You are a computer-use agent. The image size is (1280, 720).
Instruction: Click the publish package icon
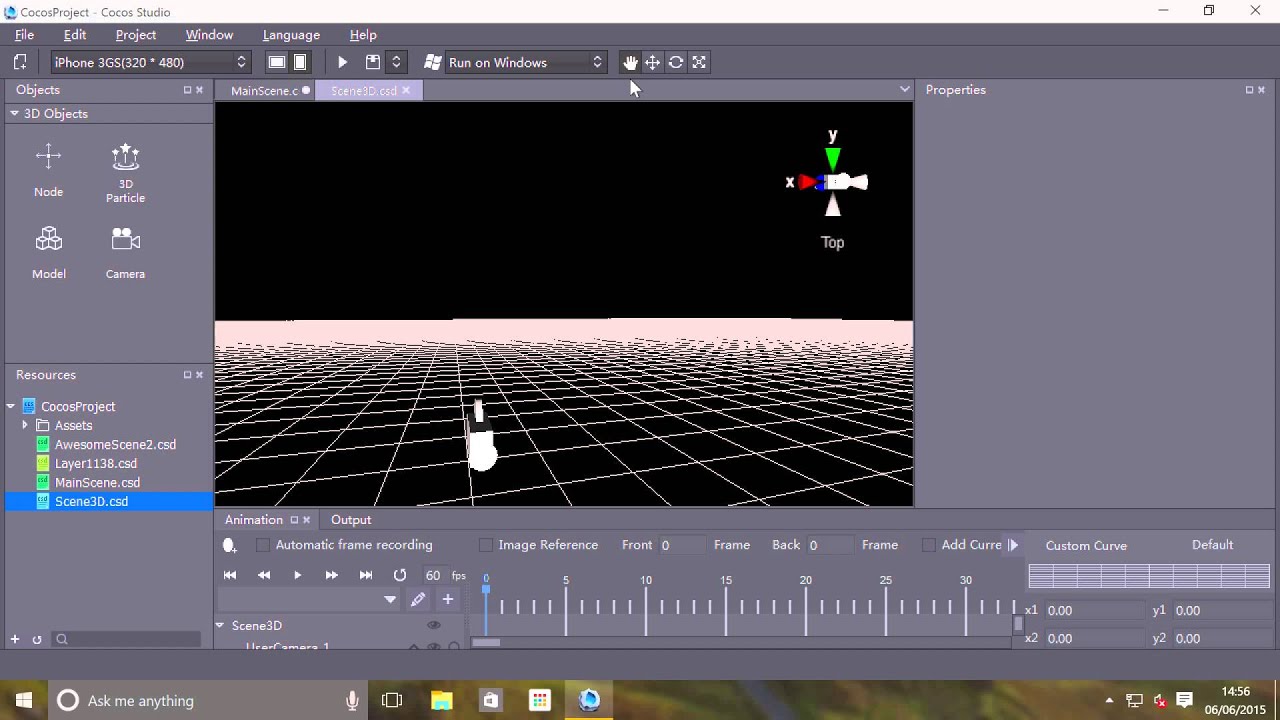coord(373,62)
